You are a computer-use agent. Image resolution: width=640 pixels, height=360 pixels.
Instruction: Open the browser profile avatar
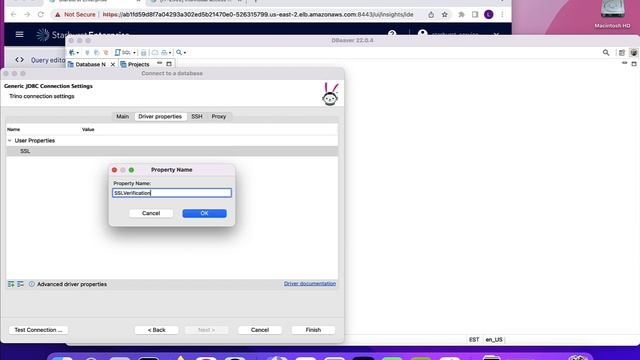489,14
